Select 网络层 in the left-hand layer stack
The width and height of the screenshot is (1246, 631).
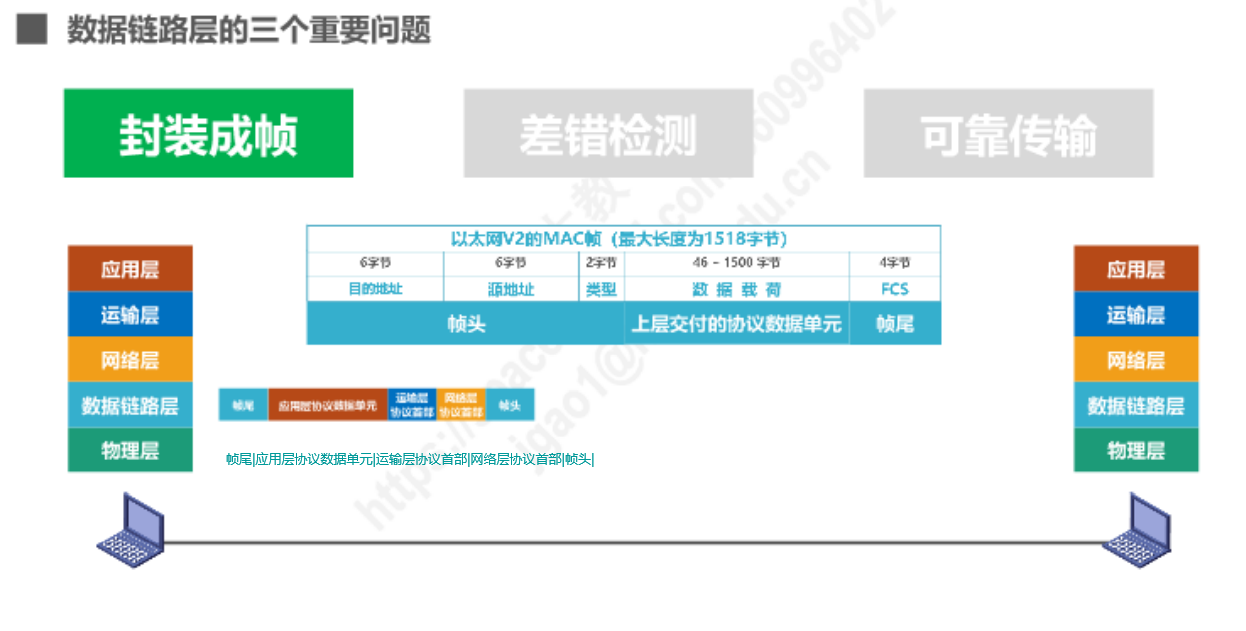(x=130, y=360)
